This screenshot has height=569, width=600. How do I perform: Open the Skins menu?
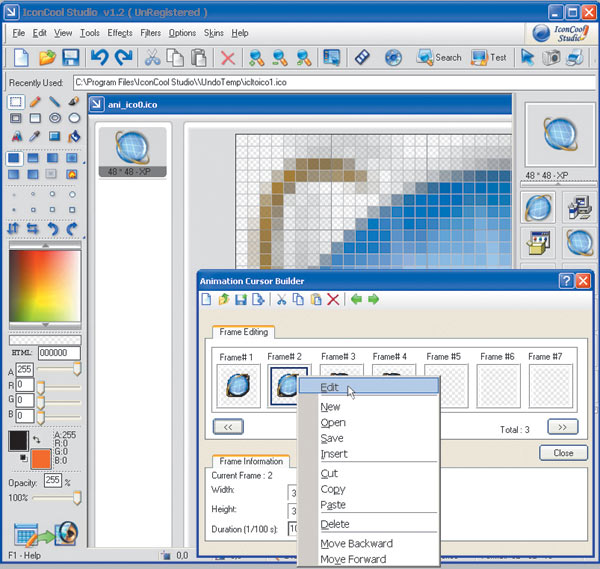(x=214, y=33)
